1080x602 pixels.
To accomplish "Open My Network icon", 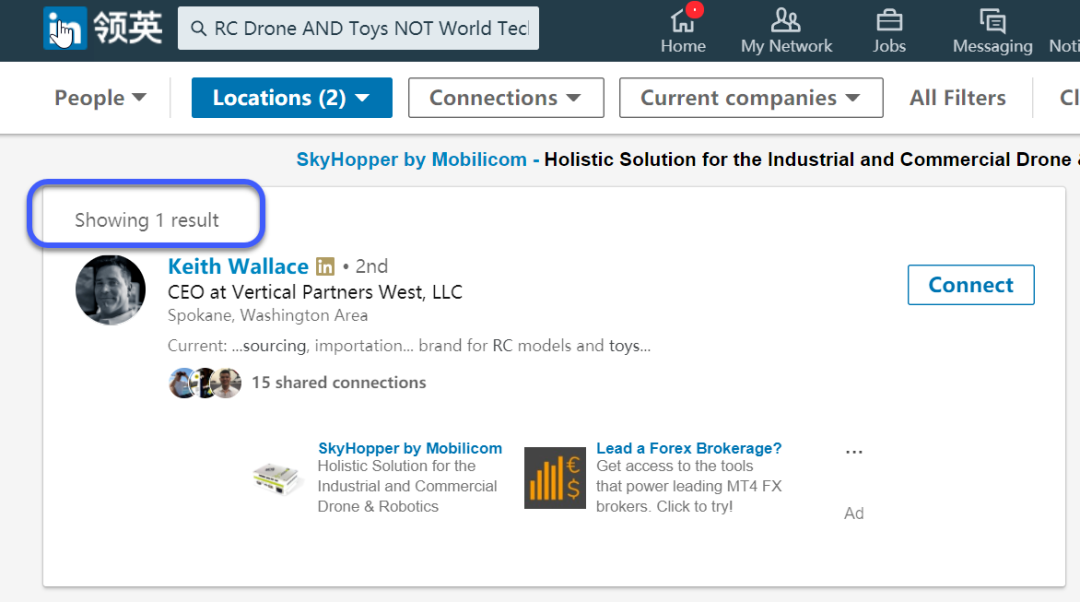I will [786, 21].
